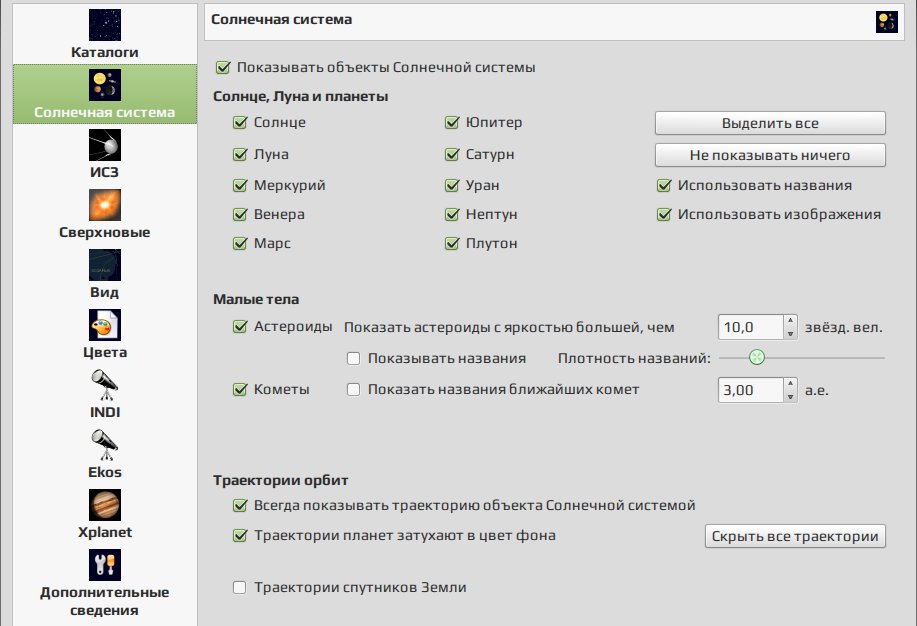The width and height of the screenshot is (917, 626).
Task: Open the Сверхновые supernova icon
Action: coord(105,205)
